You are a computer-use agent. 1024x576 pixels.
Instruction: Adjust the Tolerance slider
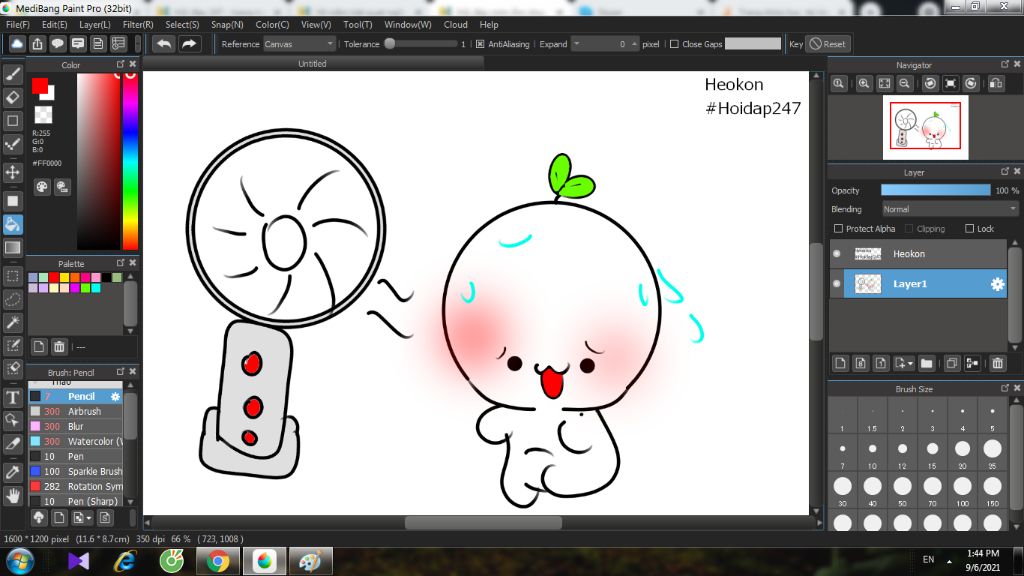[421, 44]
